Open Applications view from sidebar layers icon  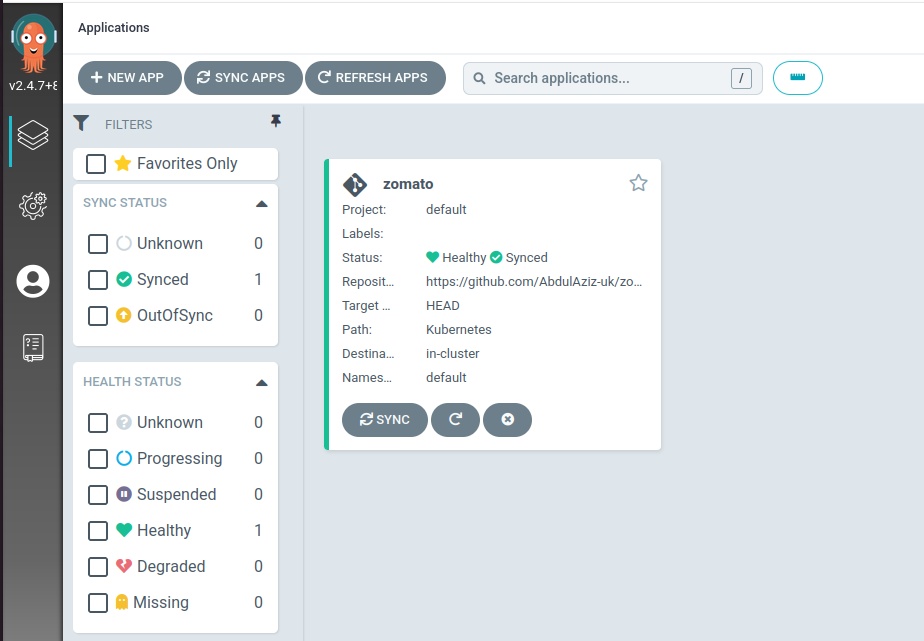point(33,135)
